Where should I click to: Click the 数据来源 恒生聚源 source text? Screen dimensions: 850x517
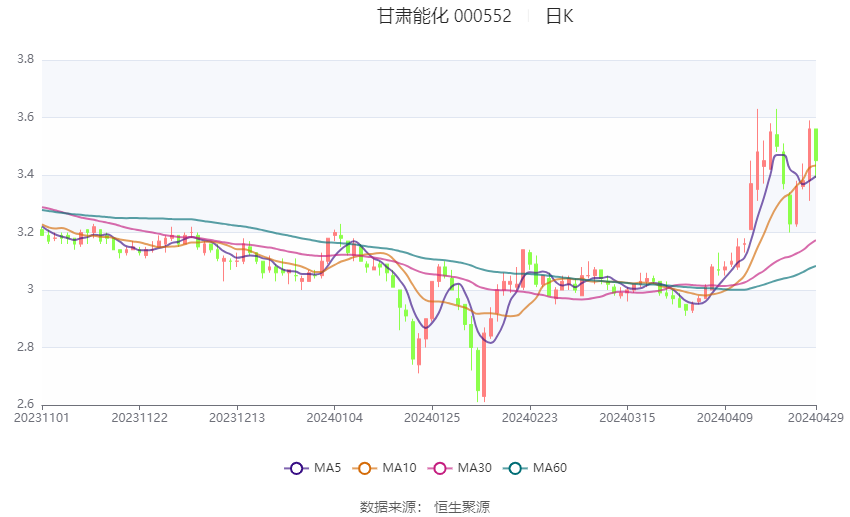(424, 507)
